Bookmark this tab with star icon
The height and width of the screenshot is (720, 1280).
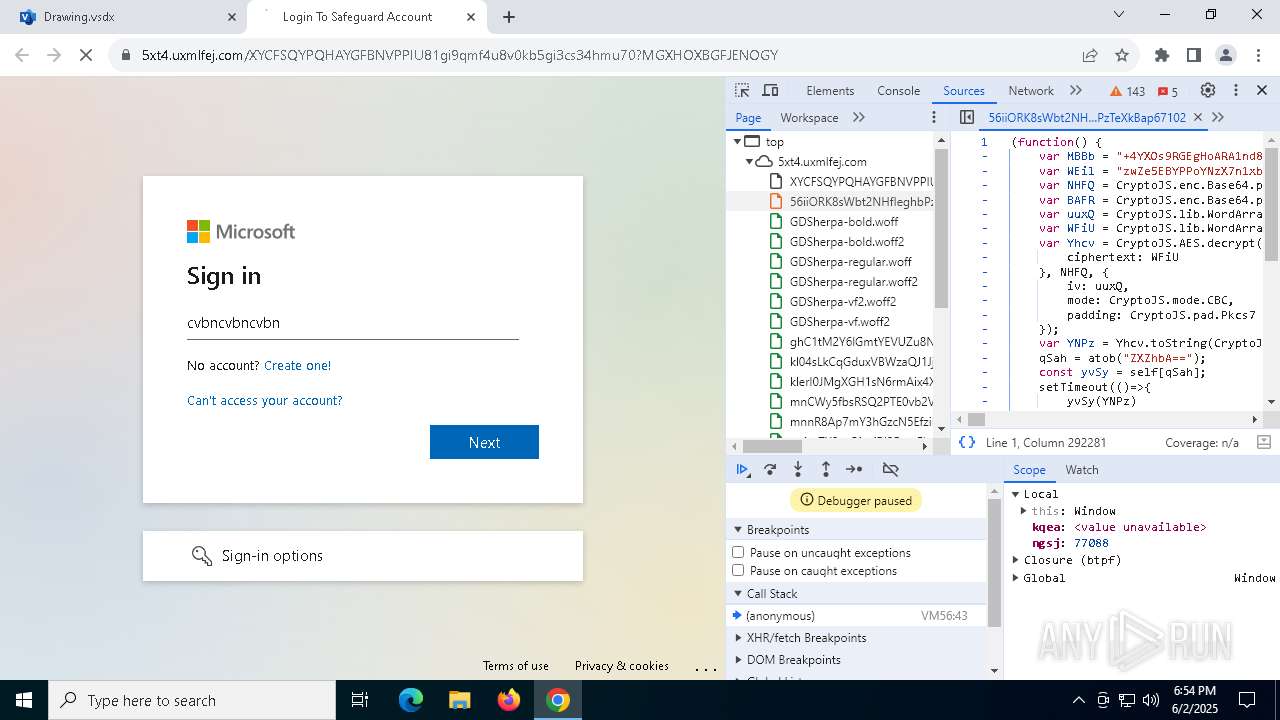point(1122,55)
